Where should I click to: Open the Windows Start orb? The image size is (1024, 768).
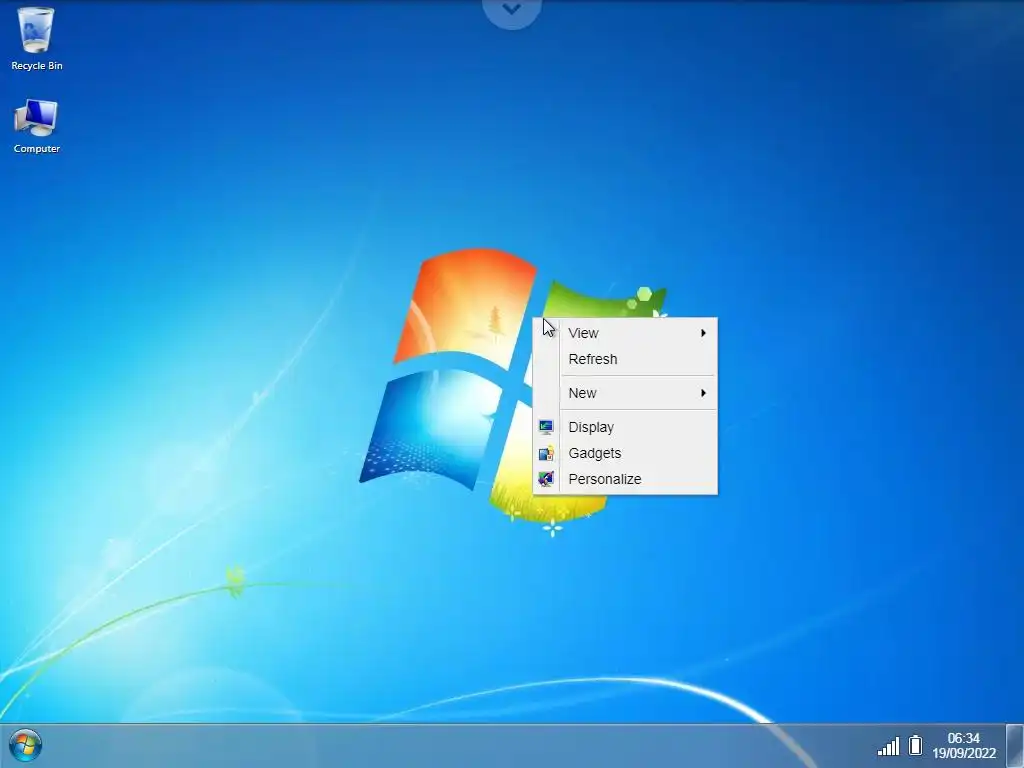click(25, 746)
